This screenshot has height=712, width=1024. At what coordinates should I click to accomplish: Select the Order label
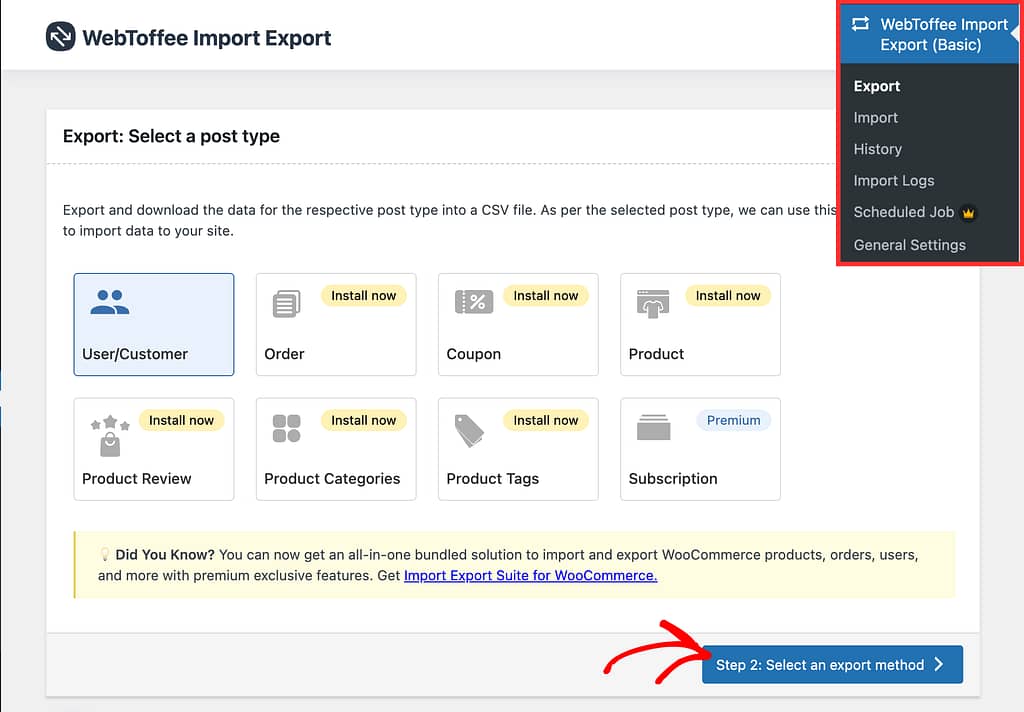point(284,354)
